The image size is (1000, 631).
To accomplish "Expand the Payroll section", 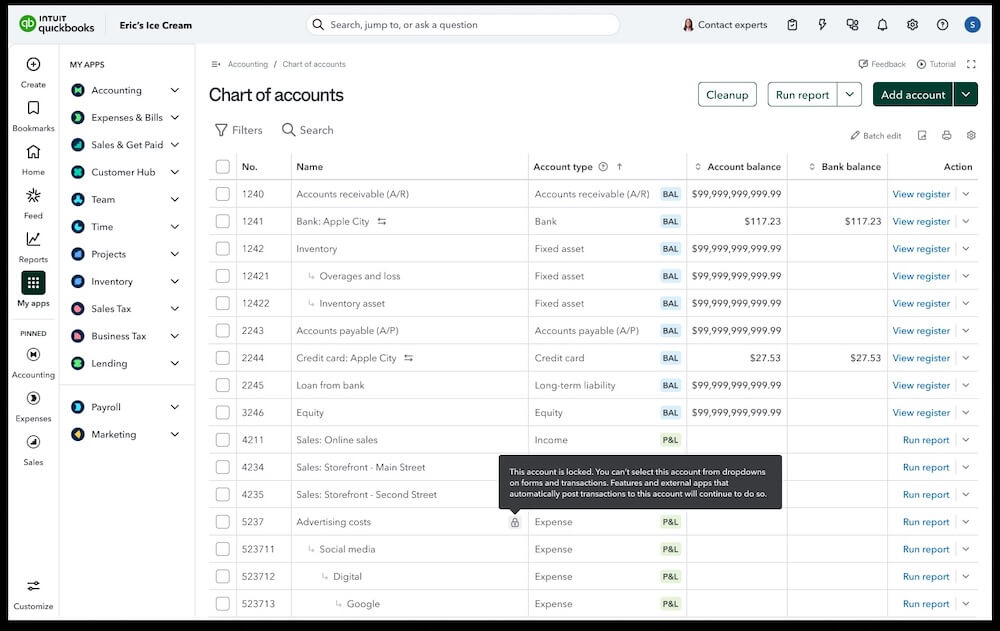I will (x=175, y=407).
